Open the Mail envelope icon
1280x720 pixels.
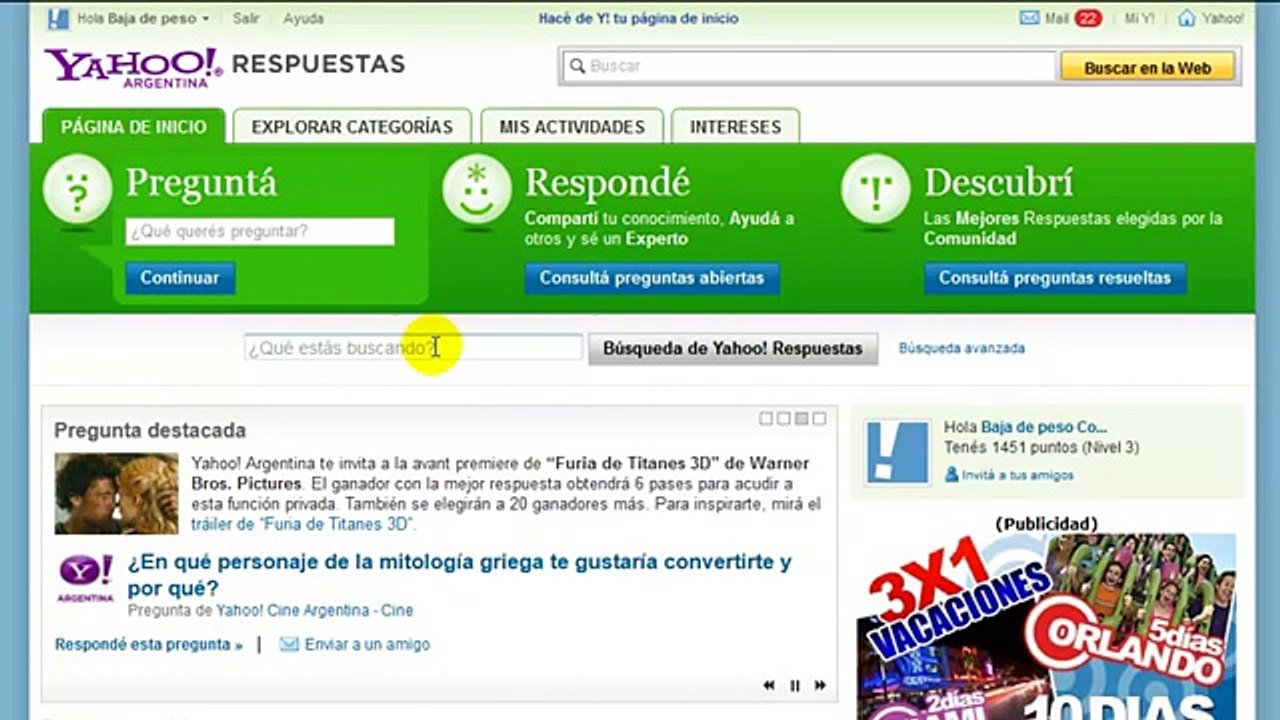coord(1029,18)
